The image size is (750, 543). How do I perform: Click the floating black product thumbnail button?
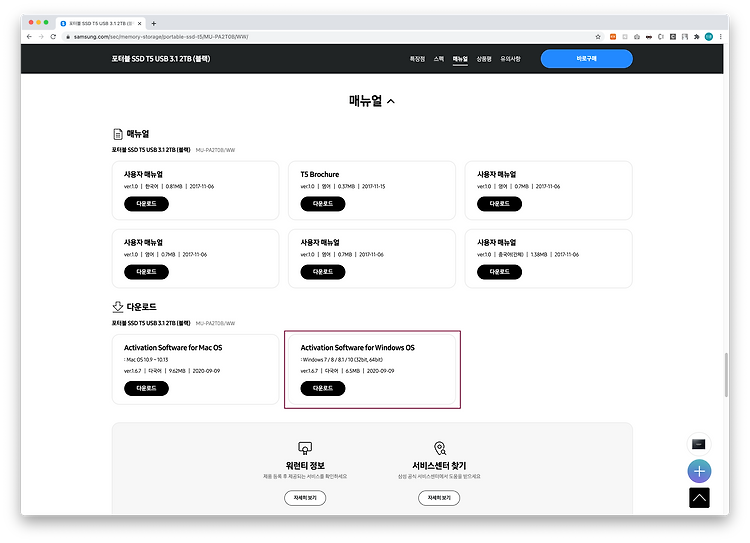699,444
